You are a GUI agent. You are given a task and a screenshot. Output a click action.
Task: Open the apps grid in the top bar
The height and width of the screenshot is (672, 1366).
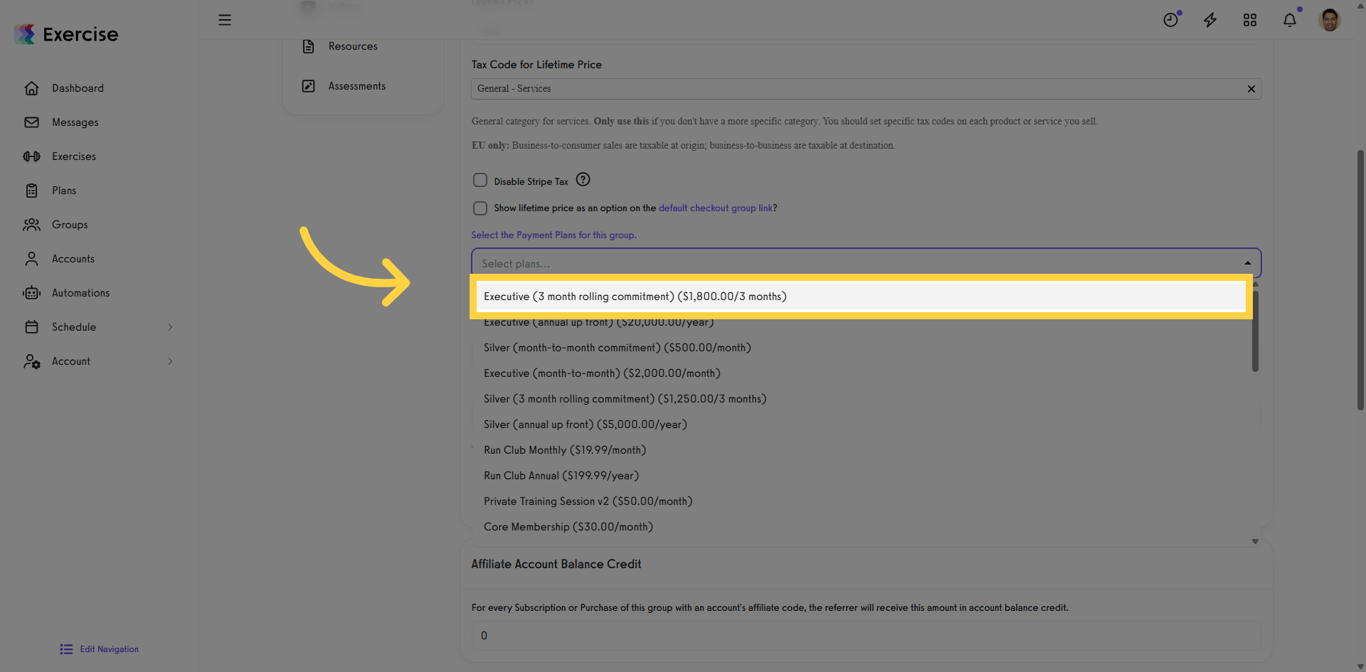[1249, 19]
